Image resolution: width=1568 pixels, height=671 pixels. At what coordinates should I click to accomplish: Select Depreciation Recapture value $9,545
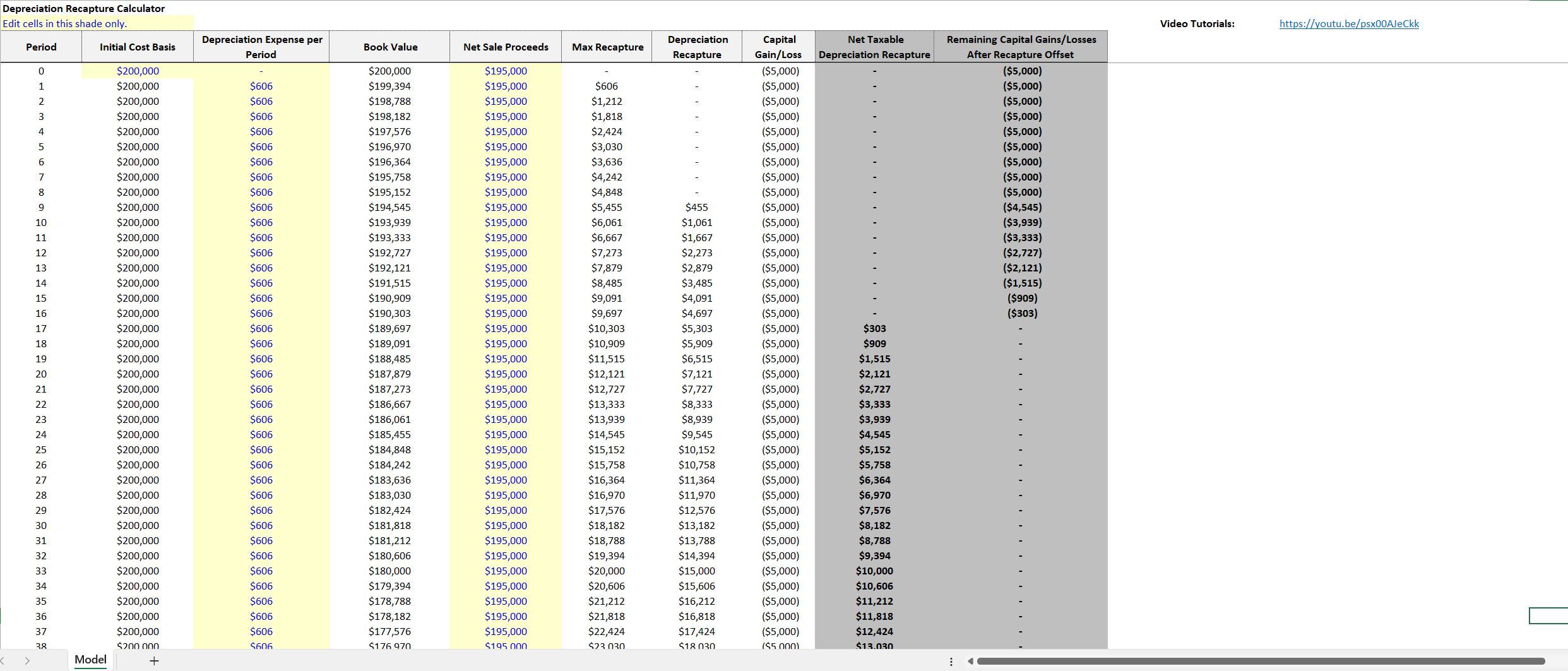click(x=698, y=434)
